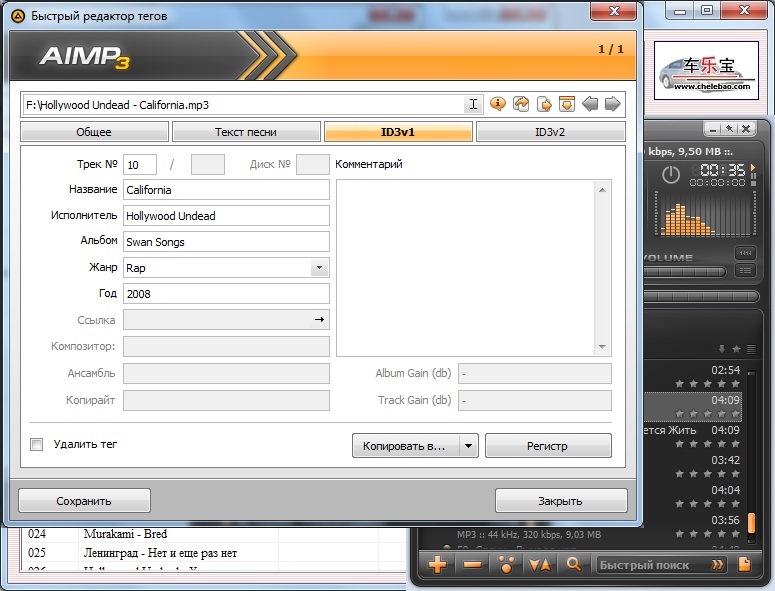Click the Альбом field with Swan Songs
Viewport: 775px width, 591px height.
pyautogui.click(x=226, y=242)
